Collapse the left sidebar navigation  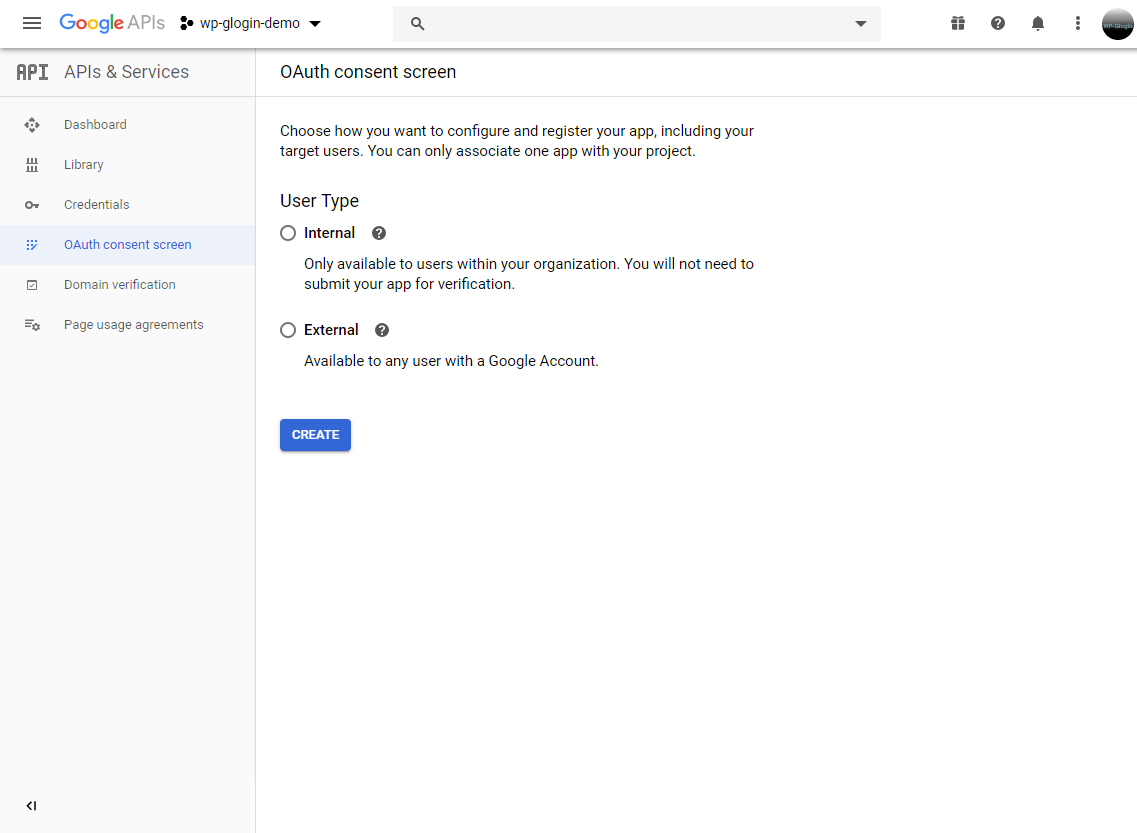point(31,806)
